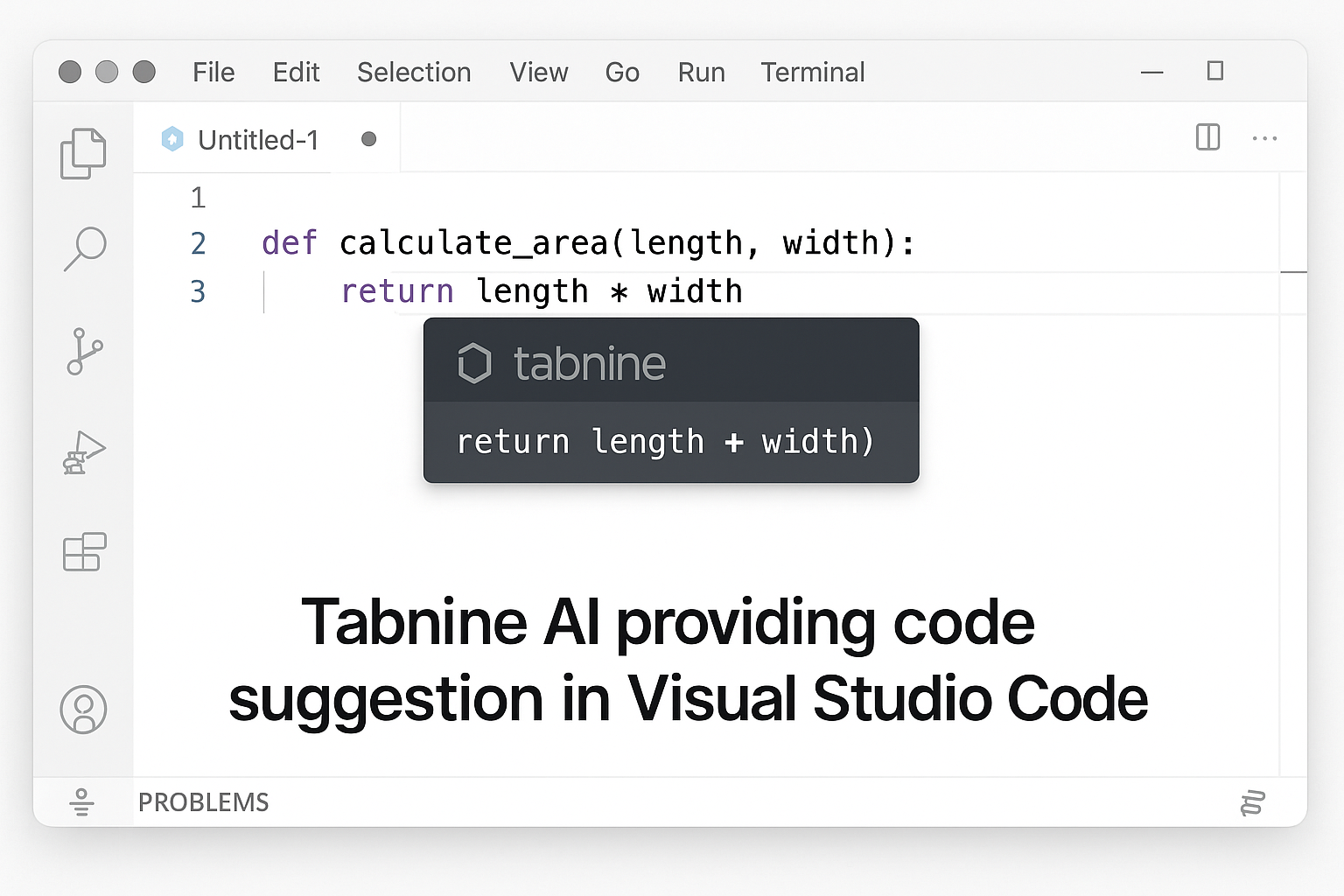Open the Run menu
Screen dimensions: 1344x896
[701, 72]
